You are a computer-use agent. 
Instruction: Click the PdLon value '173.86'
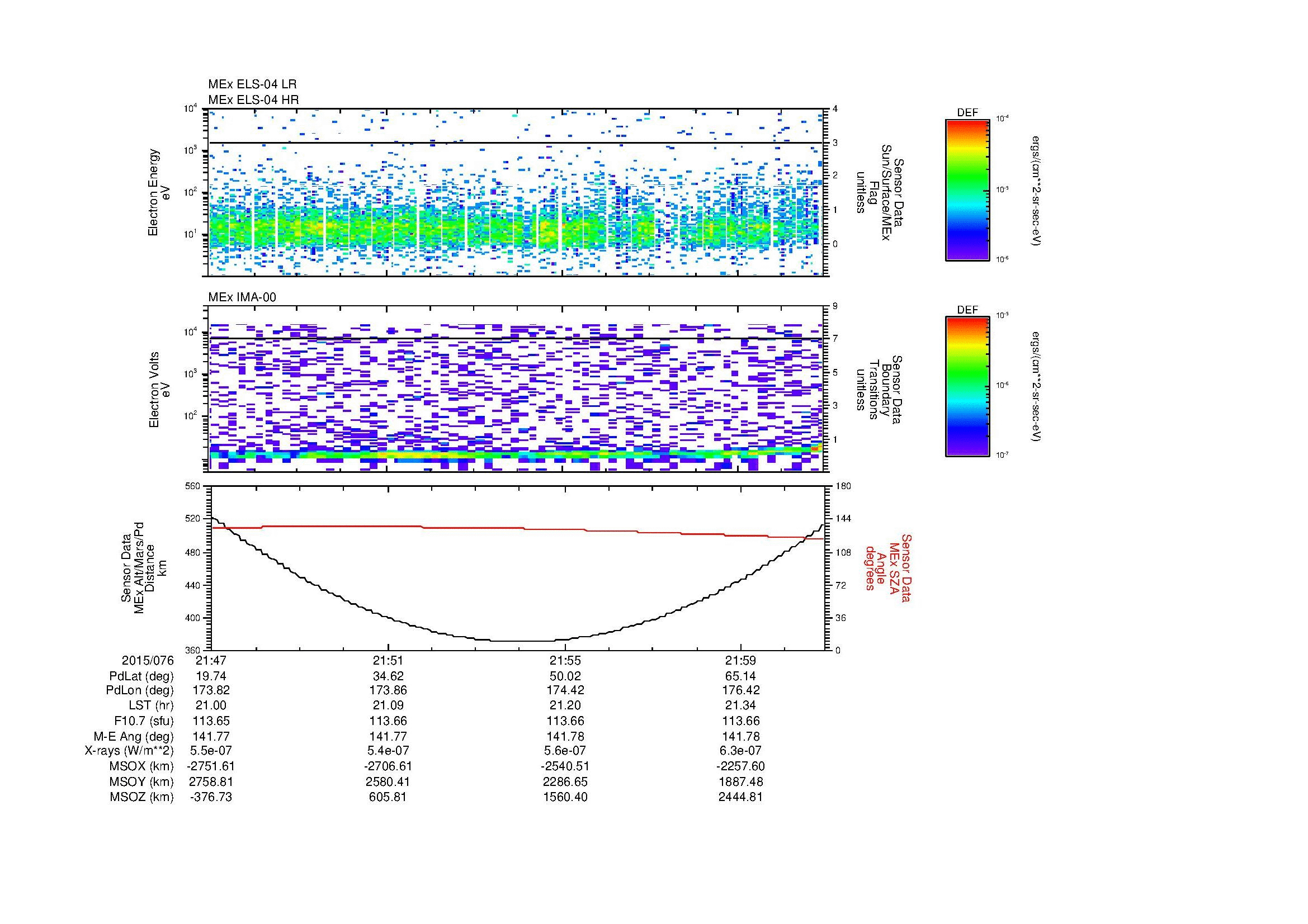(388, 690)
